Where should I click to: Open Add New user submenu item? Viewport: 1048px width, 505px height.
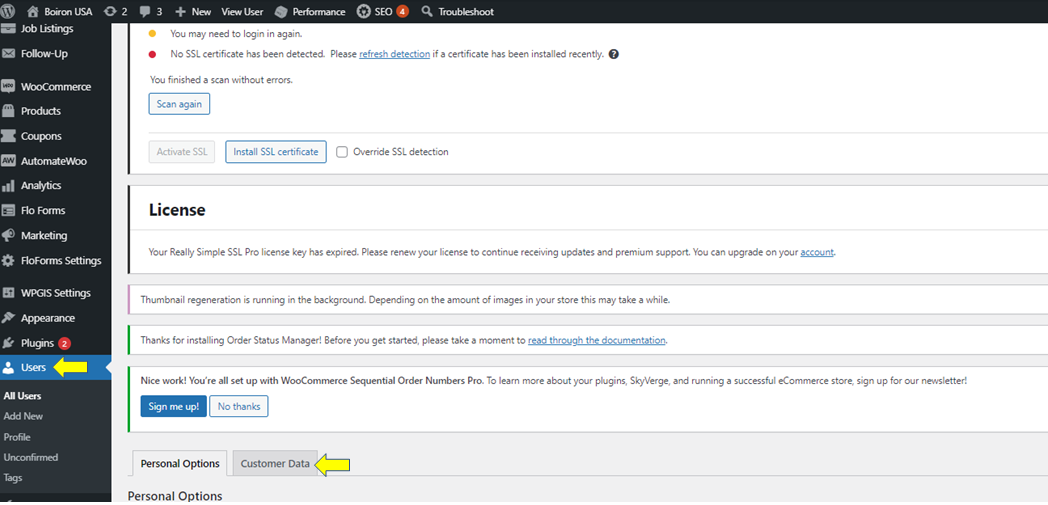pyautogui.click(x=23, y=416)
